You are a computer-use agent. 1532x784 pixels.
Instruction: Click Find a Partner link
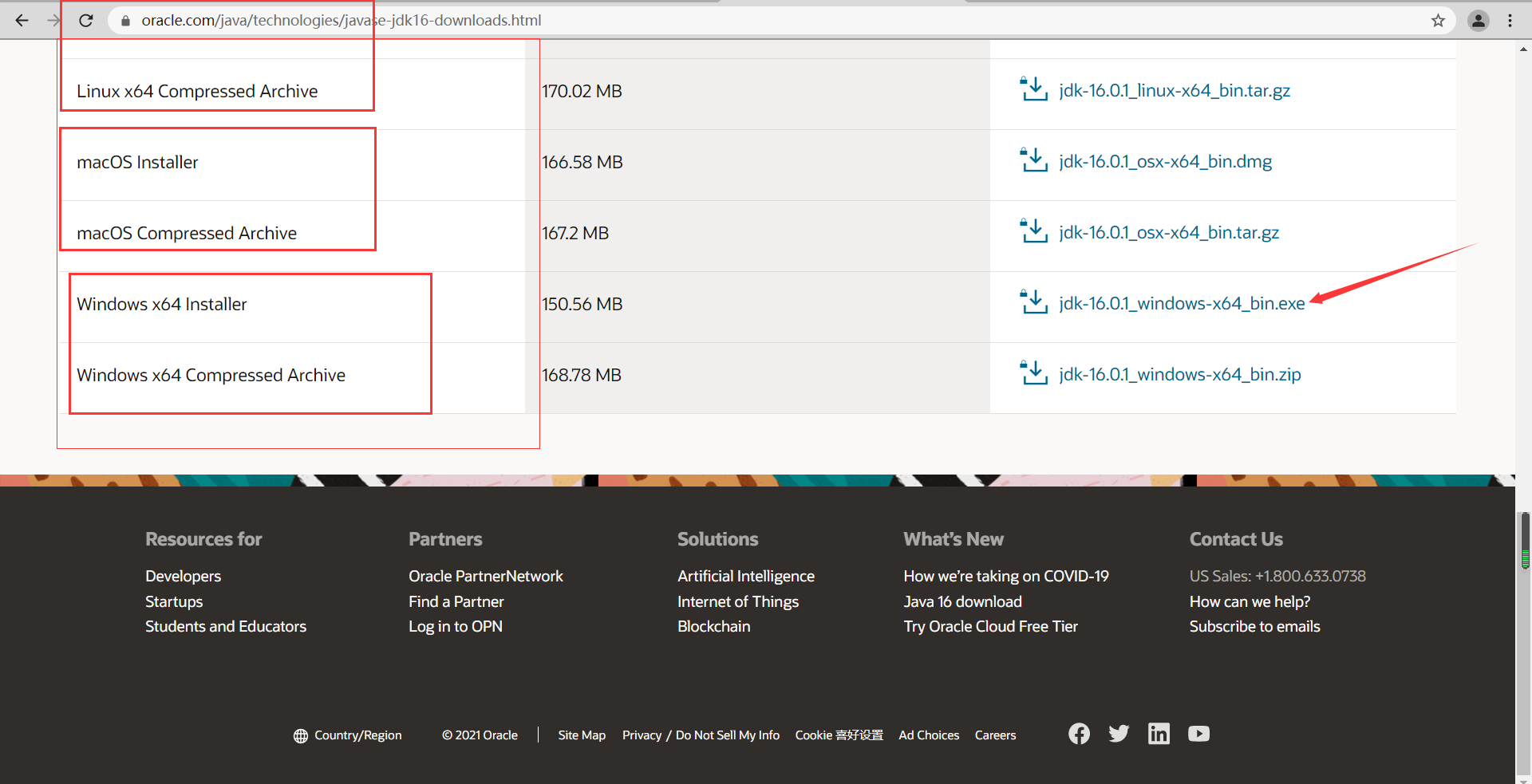click(456, 601)
